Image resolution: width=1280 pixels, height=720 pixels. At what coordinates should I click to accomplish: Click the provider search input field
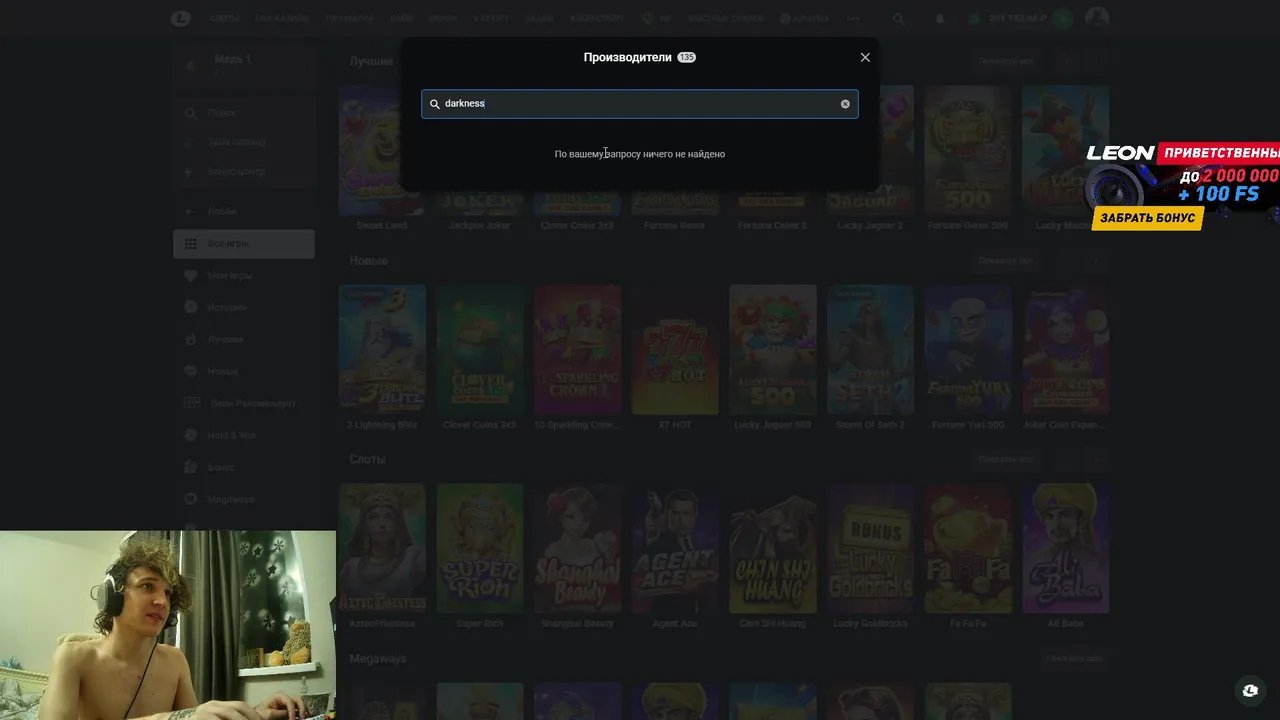[640, 104]
